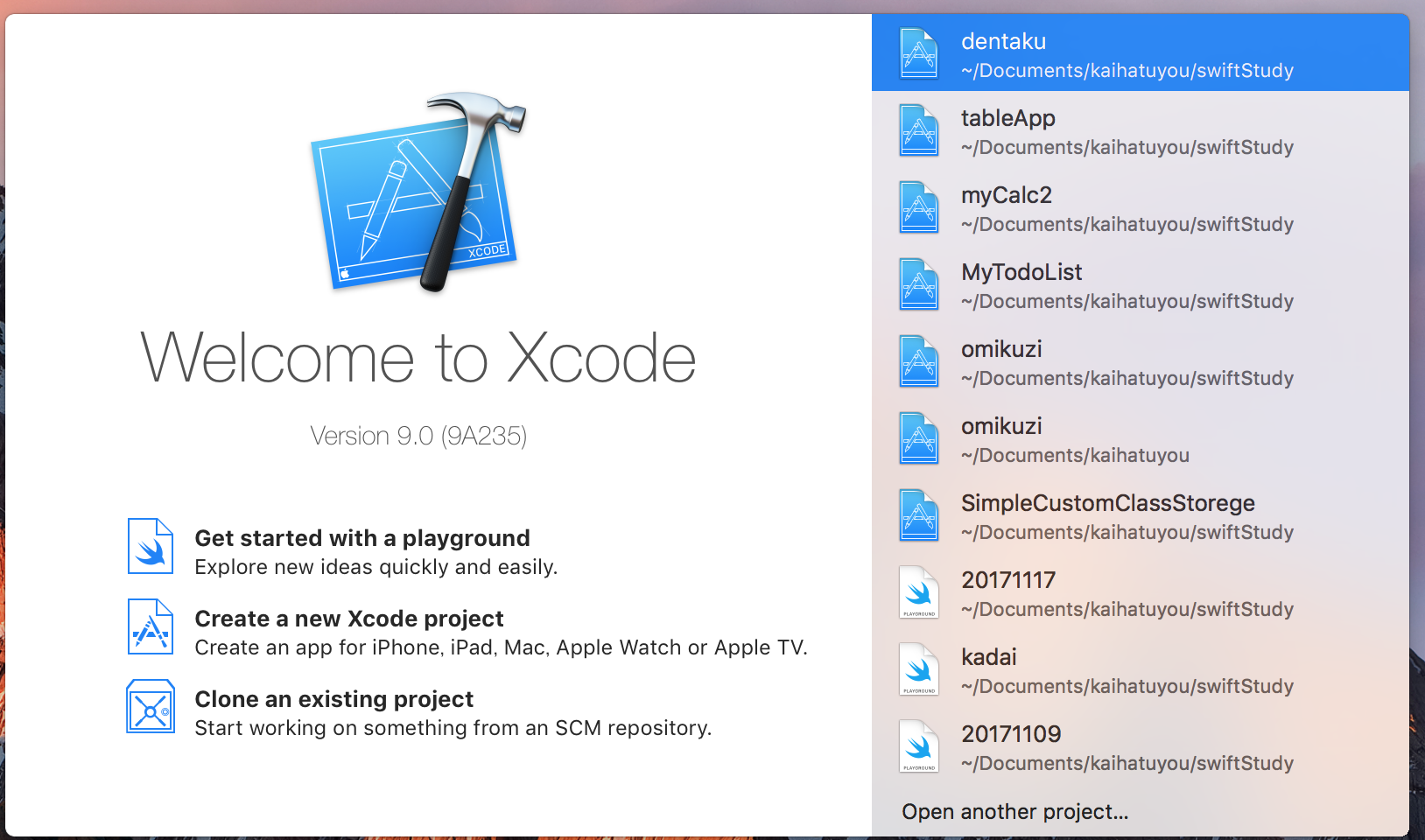The height and width of the screenshot is (840, 1425).
Task: Open another project link
Action: 1015,812
